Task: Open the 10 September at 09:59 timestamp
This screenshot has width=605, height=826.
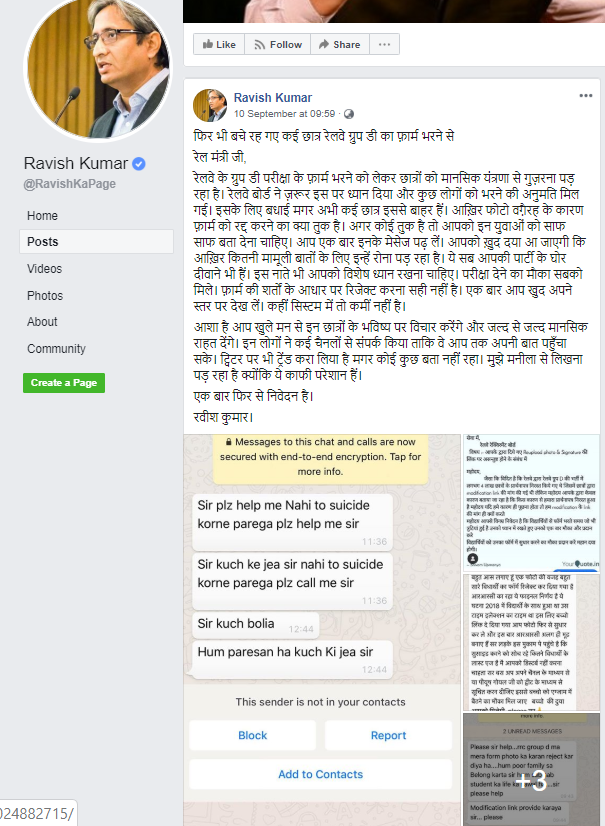Action: [285, 114]
